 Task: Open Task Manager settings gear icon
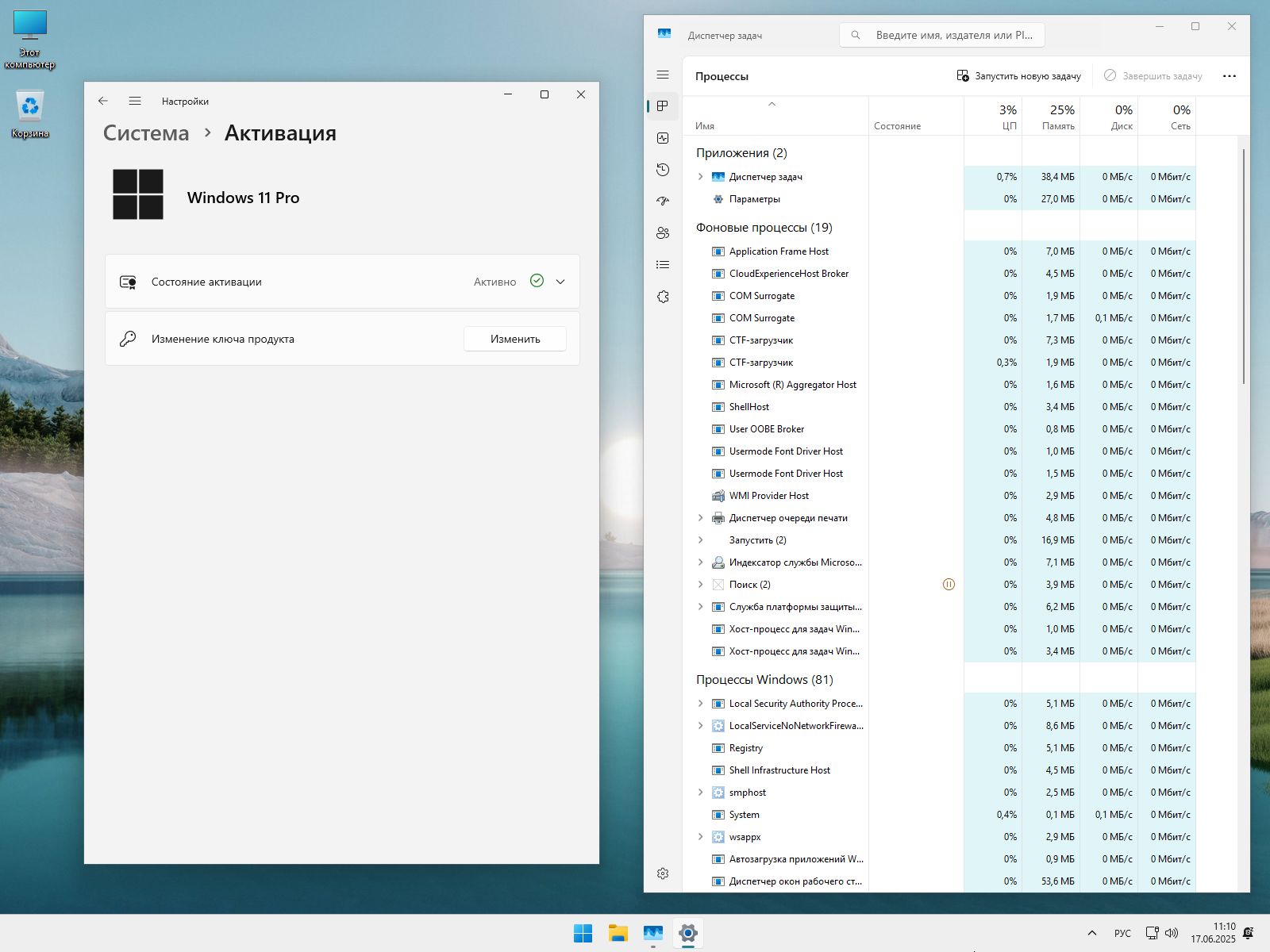pos(663,873)
